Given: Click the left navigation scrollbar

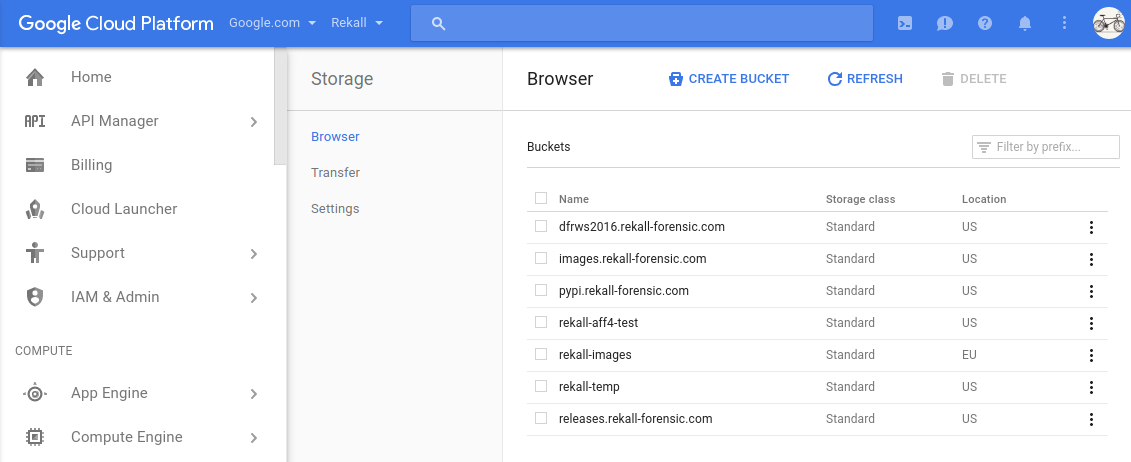Looking at the screenshot, I should [x=281, y=107].
